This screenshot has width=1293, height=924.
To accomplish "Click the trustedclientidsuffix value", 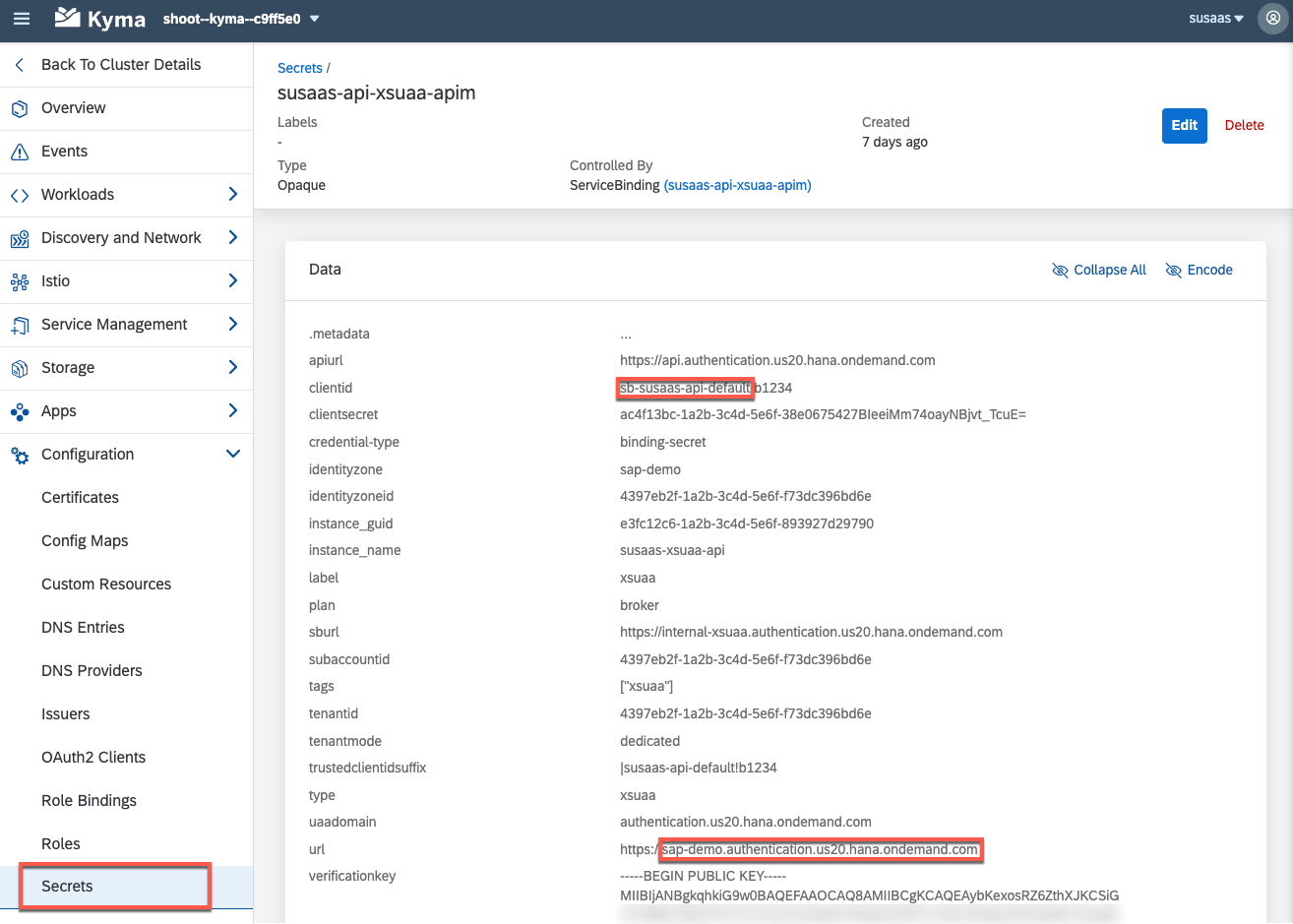I will (699, 768).
